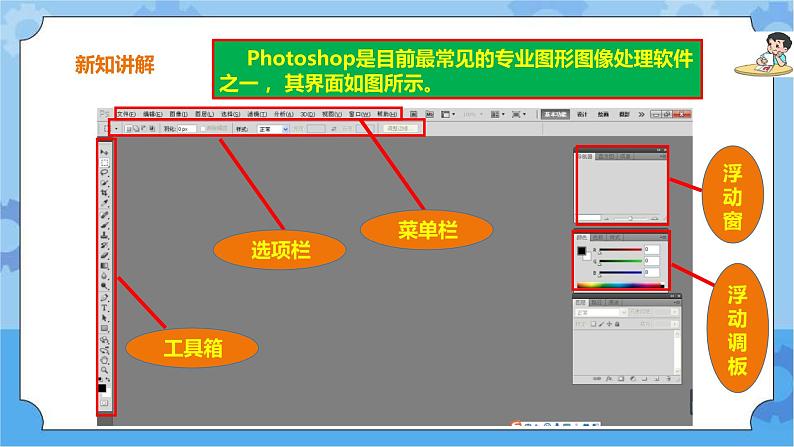The height and width of the screenshot is (447, 794).
Task: Select the Move tool in the toolbox
Action: coord(104,151)
